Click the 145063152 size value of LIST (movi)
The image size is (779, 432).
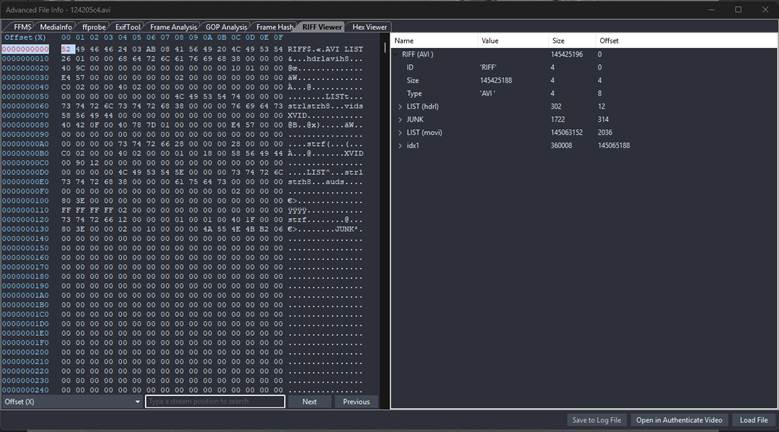(x=566, y=133)
